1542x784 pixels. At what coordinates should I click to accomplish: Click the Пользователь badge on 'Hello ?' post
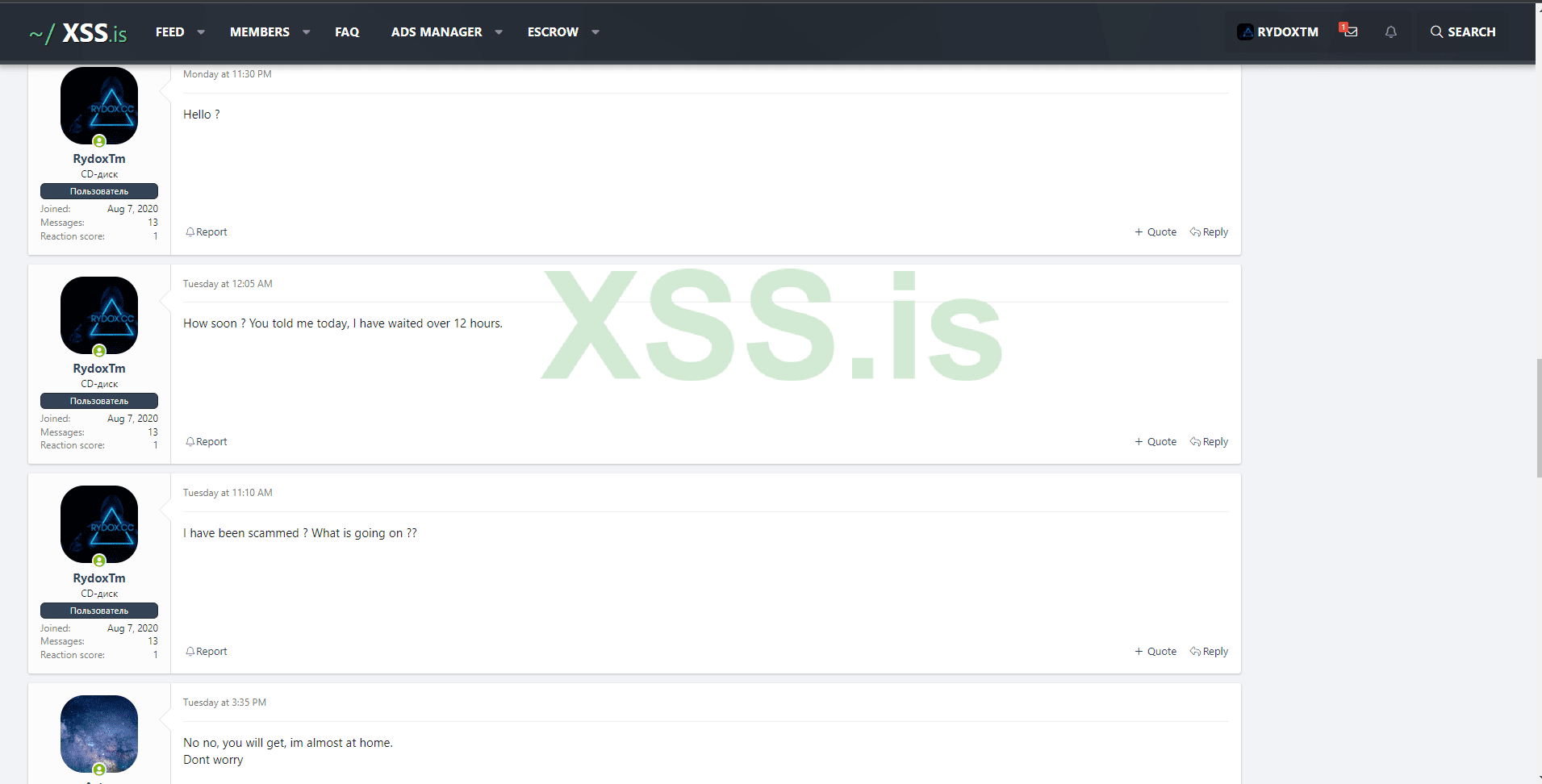[99, 191]
